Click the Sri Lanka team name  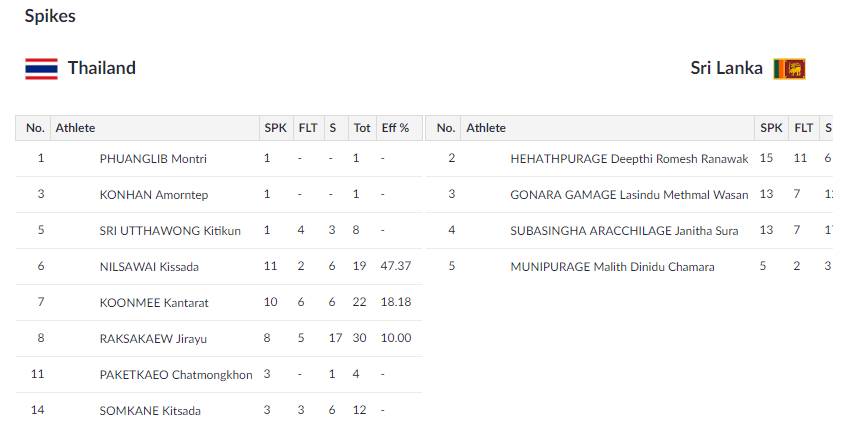click(726, 68)
